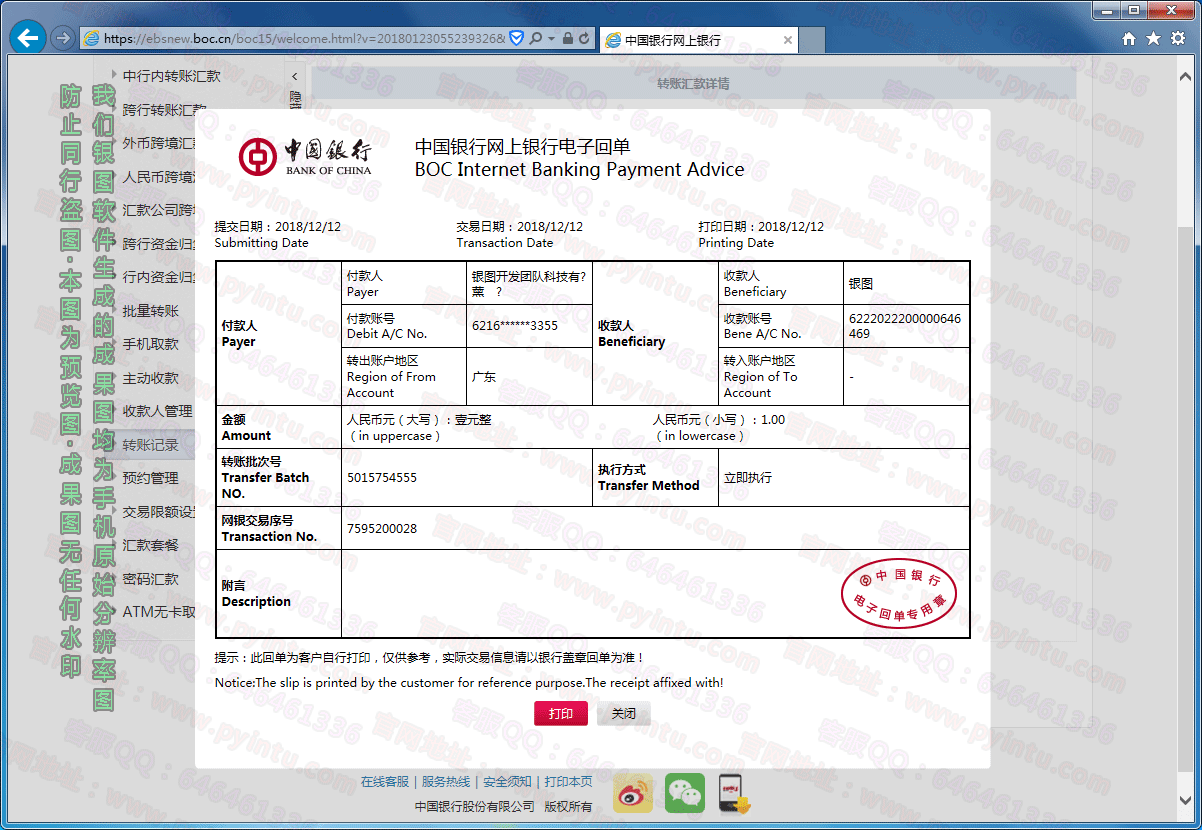Open 预约管理 in sidebar menu

point(151,478)
